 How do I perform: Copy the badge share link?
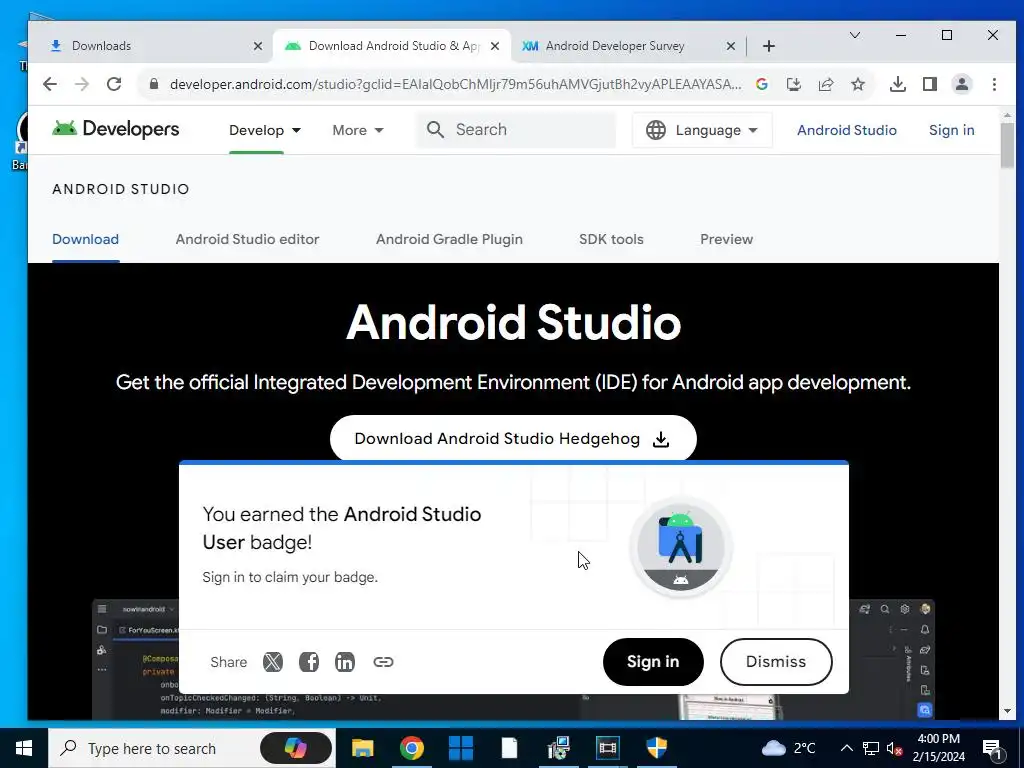(x=383, y=662)
